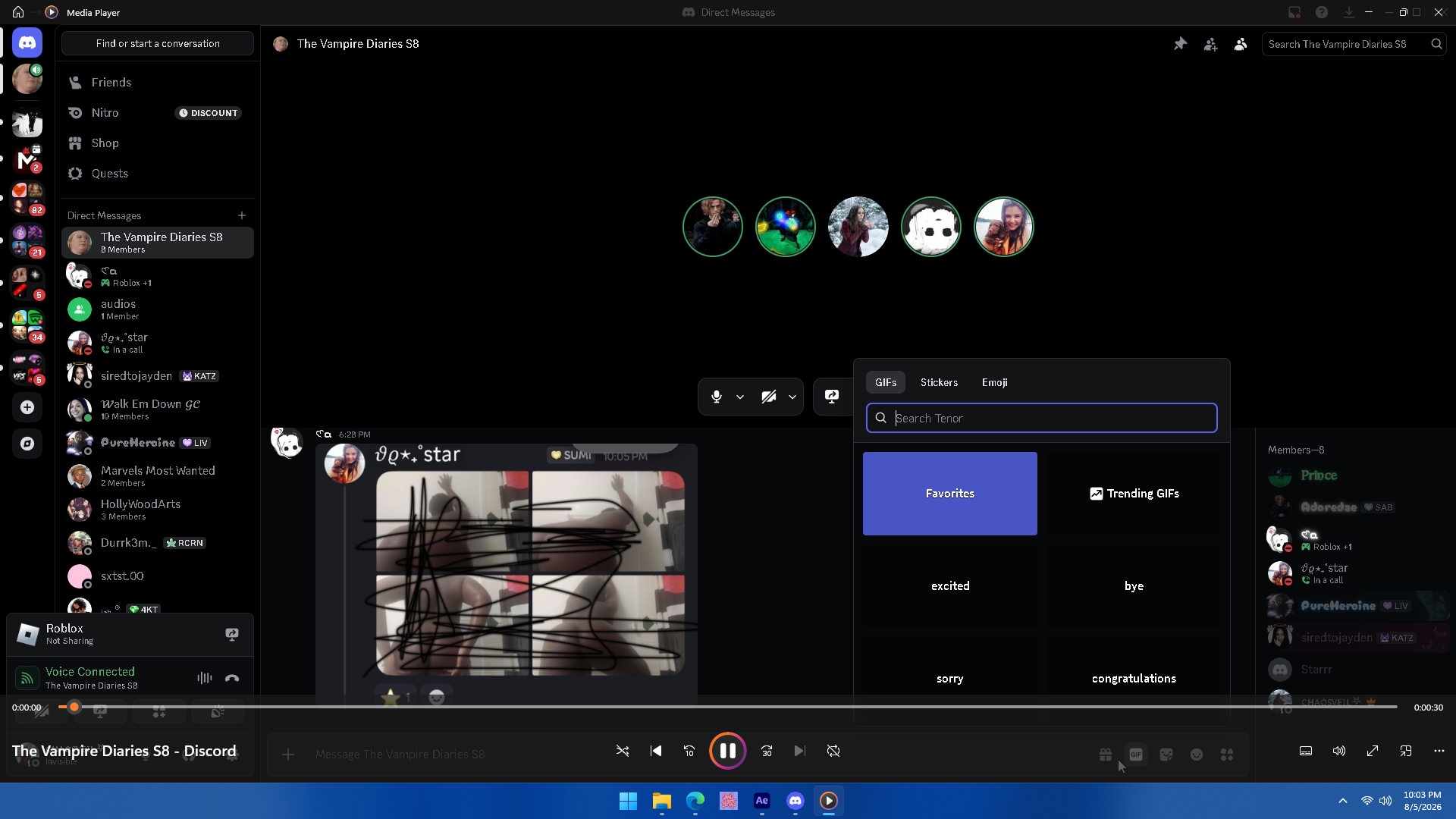The height and width of the screenshot is (819, 1456).
Task: Pause the video playback
Action: tap(728, 751)
